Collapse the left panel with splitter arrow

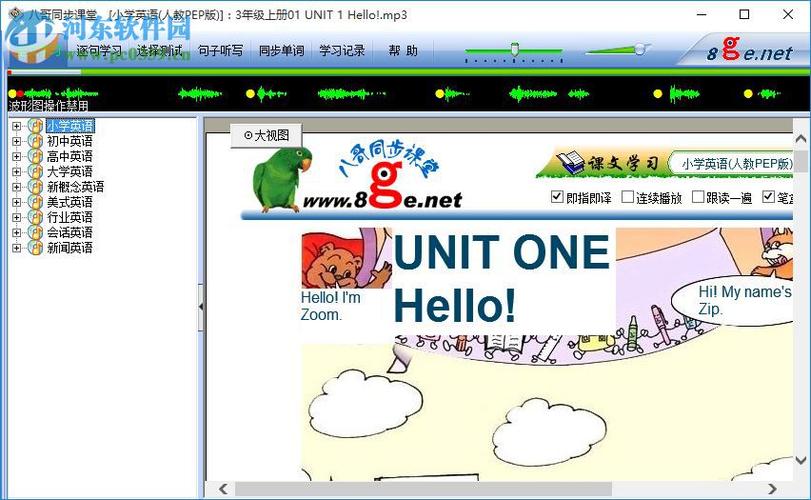coord(201,307)
